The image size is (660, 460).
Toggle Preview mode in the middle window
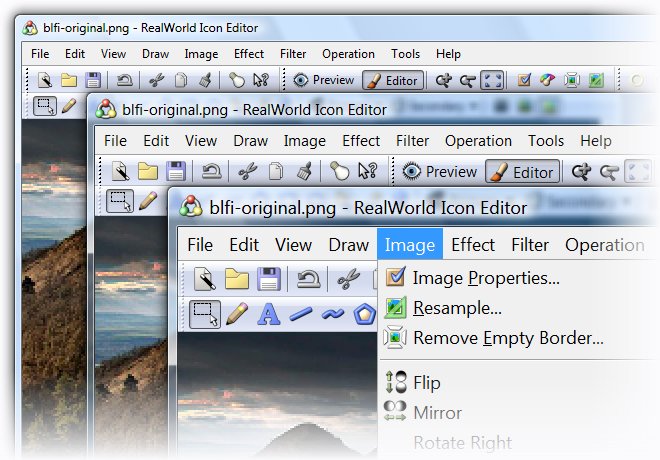coord(439,172)
